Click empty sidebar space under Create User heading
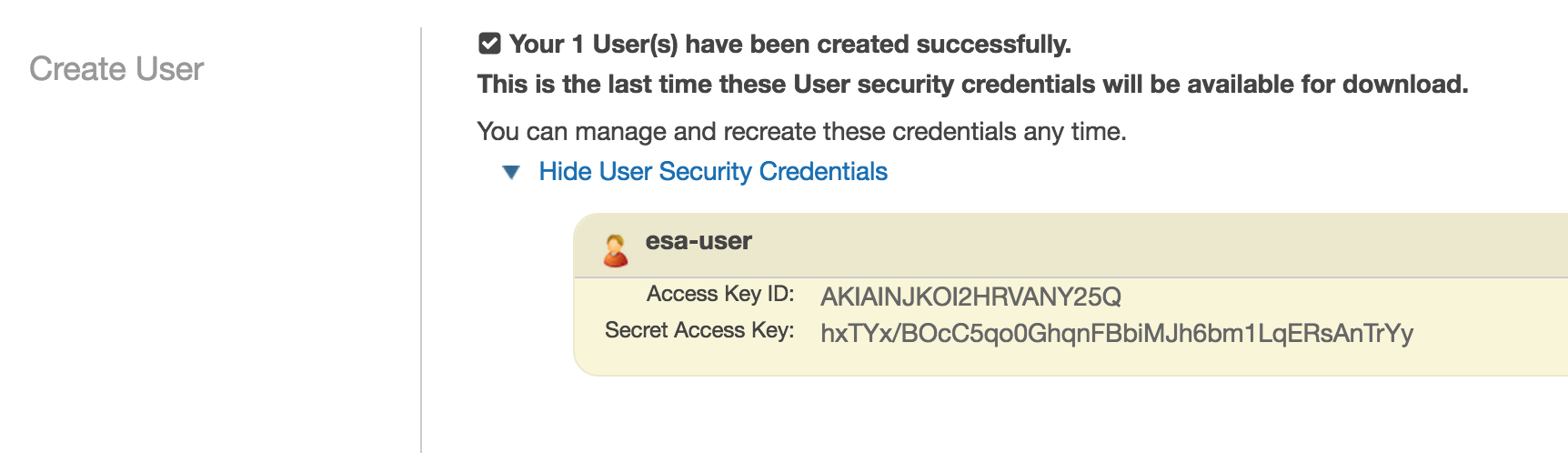The width and height of the screenshot is (1568, 453). click(209, 273)
